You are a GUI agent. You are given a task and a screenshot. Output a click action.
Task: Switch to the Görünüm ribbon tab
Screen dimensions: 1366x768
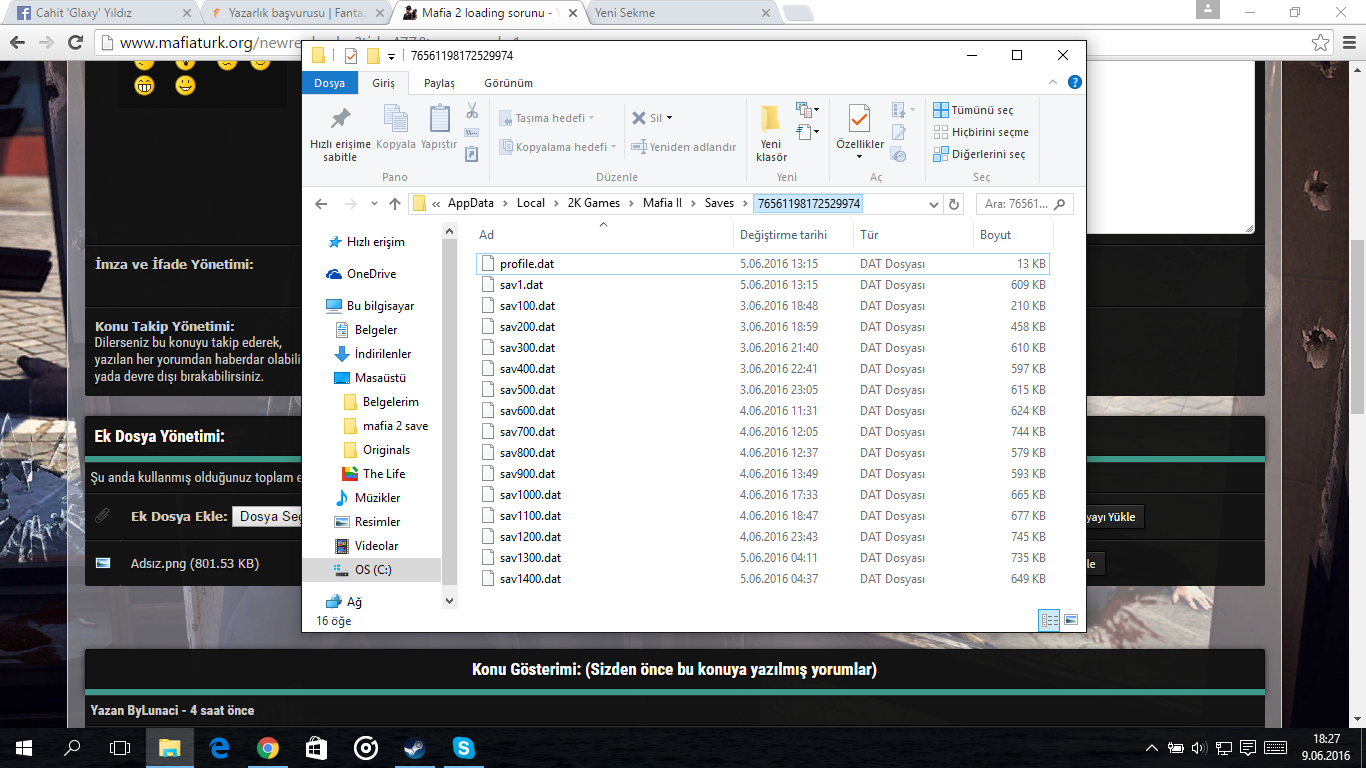(x=508, y=83)
